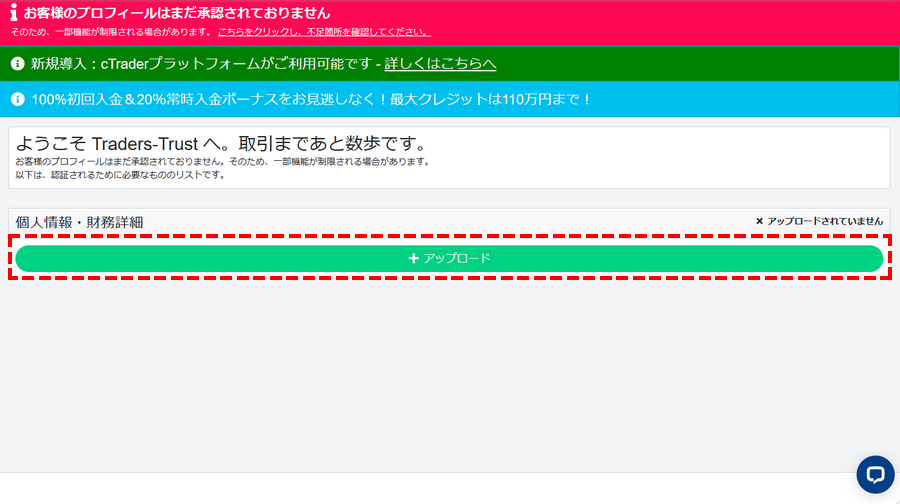Screen dimensions: 900x504
Task: Click info icon in blue bonus banner
Action: tap(18, 99)
